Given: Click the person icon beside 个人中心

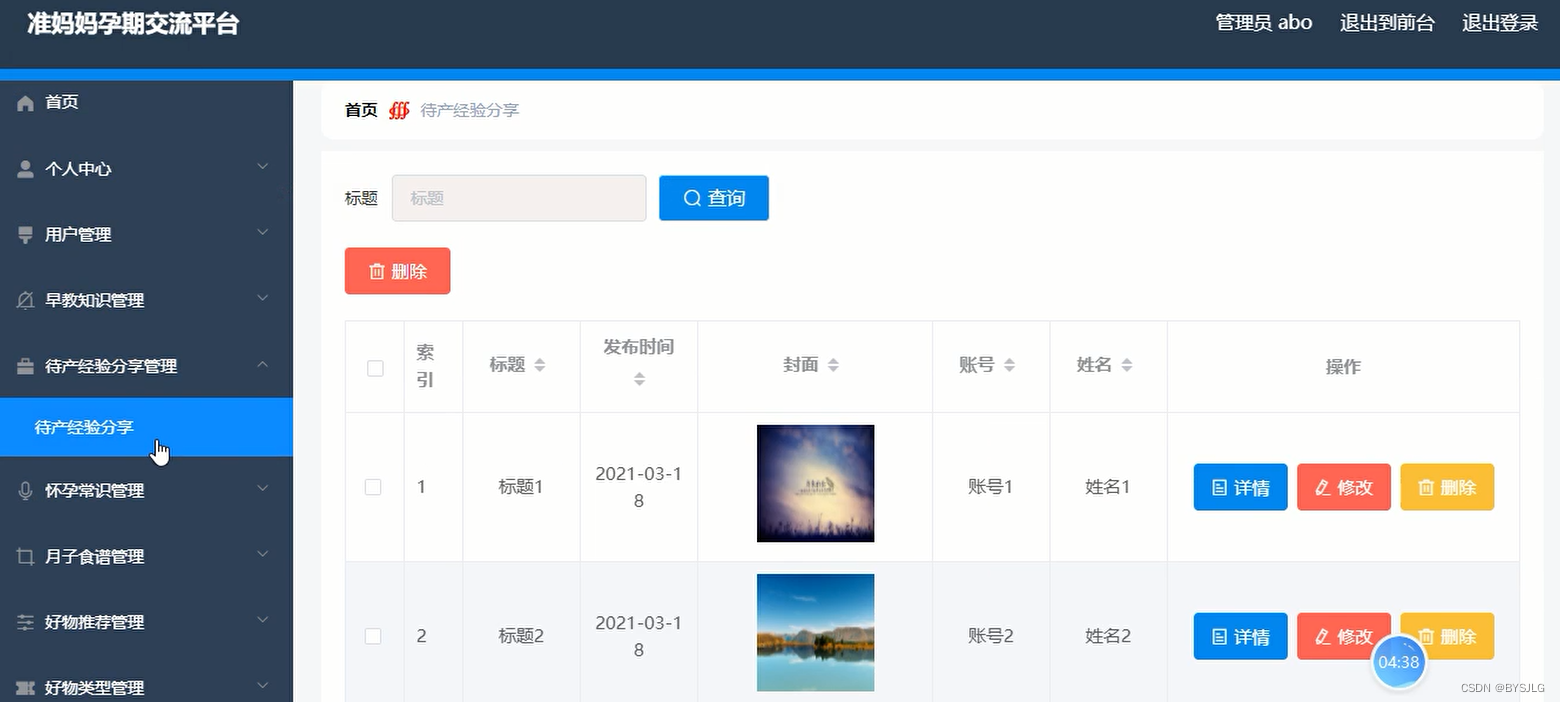Looking at the screenshot, I should click(x=23, y=168).
